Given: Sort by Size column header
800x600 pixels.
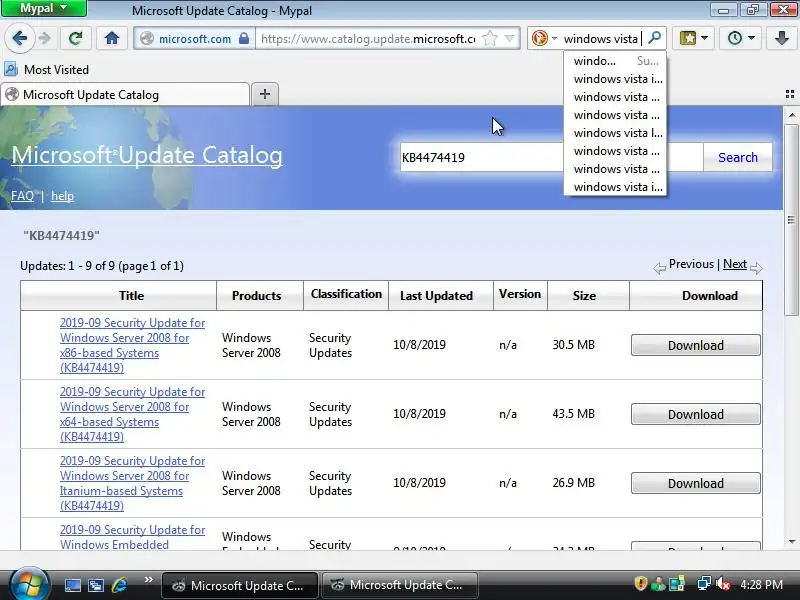Looking at the screenshot, I should pos(584,295).
